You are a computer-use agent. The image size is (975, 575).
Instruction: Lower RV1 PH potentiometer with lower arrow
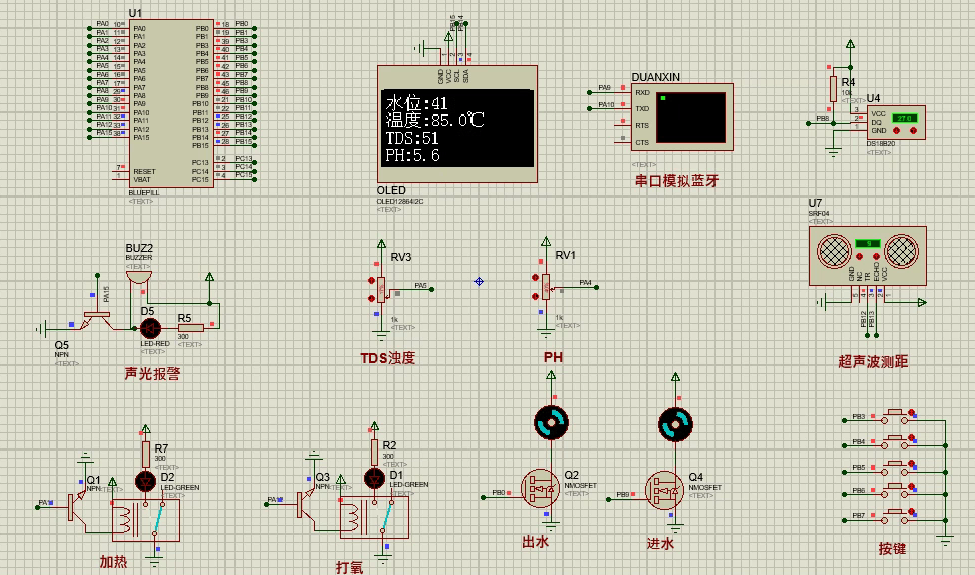pyautogui.click(x=537, y=298)
